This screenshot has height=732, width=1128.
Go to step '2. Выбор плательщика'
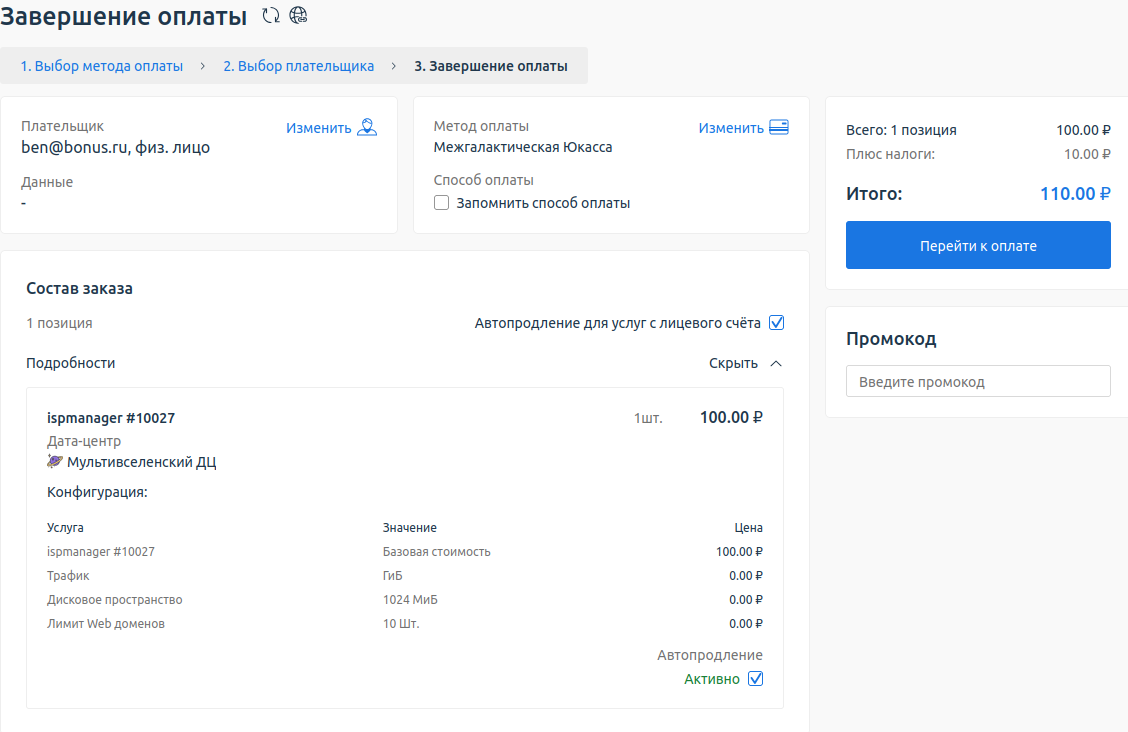pos(298,66)
